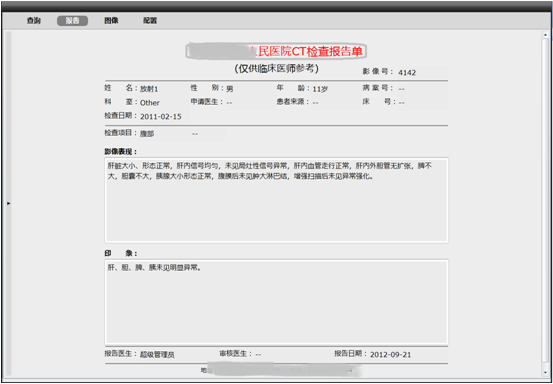Click the 床号 label
The image size is (553, 384).
click(378, 102)
